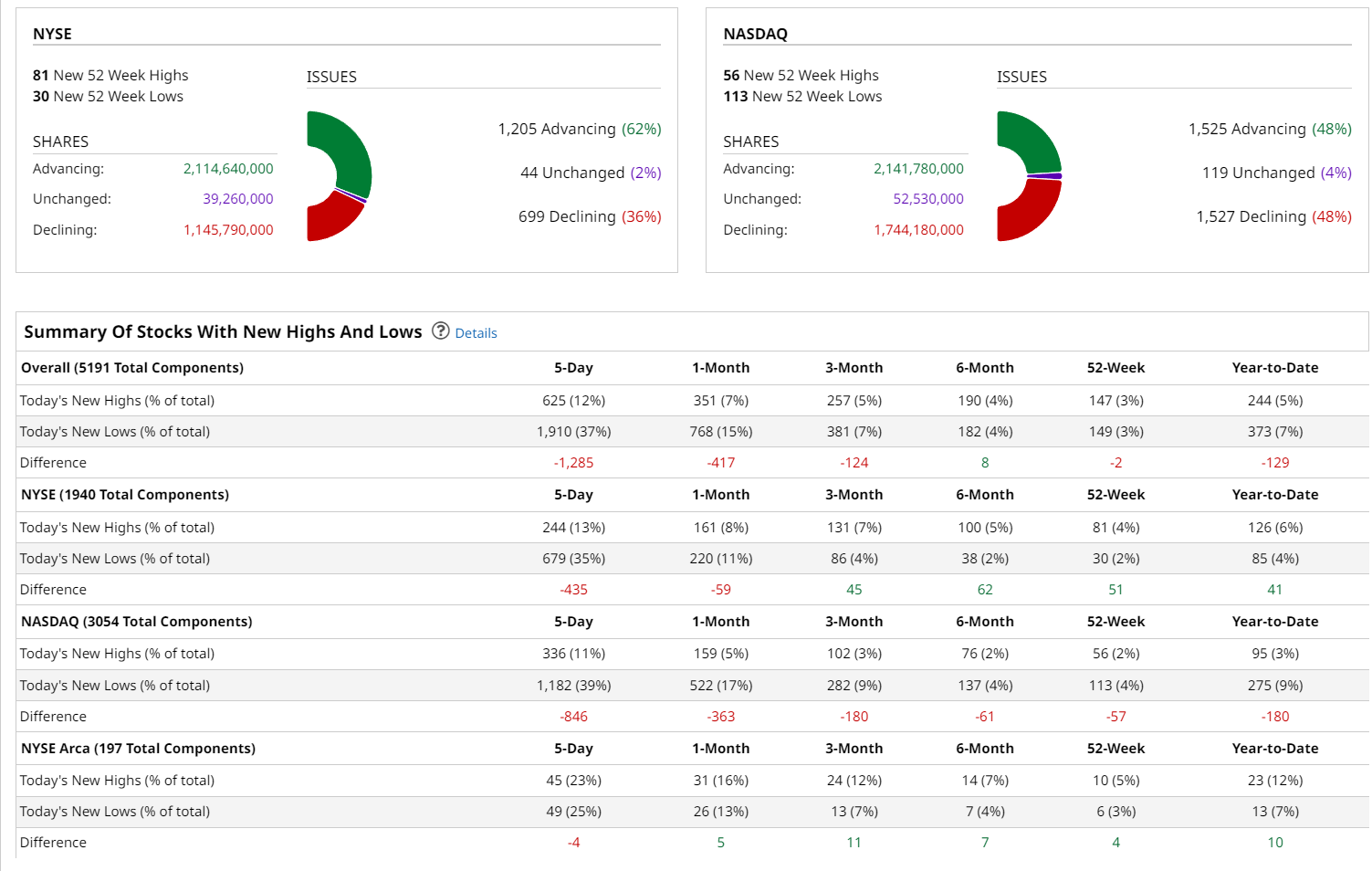Select NYSE '44 Unchanged (2%)' text

pyautogui.click(x=591, y=173)
